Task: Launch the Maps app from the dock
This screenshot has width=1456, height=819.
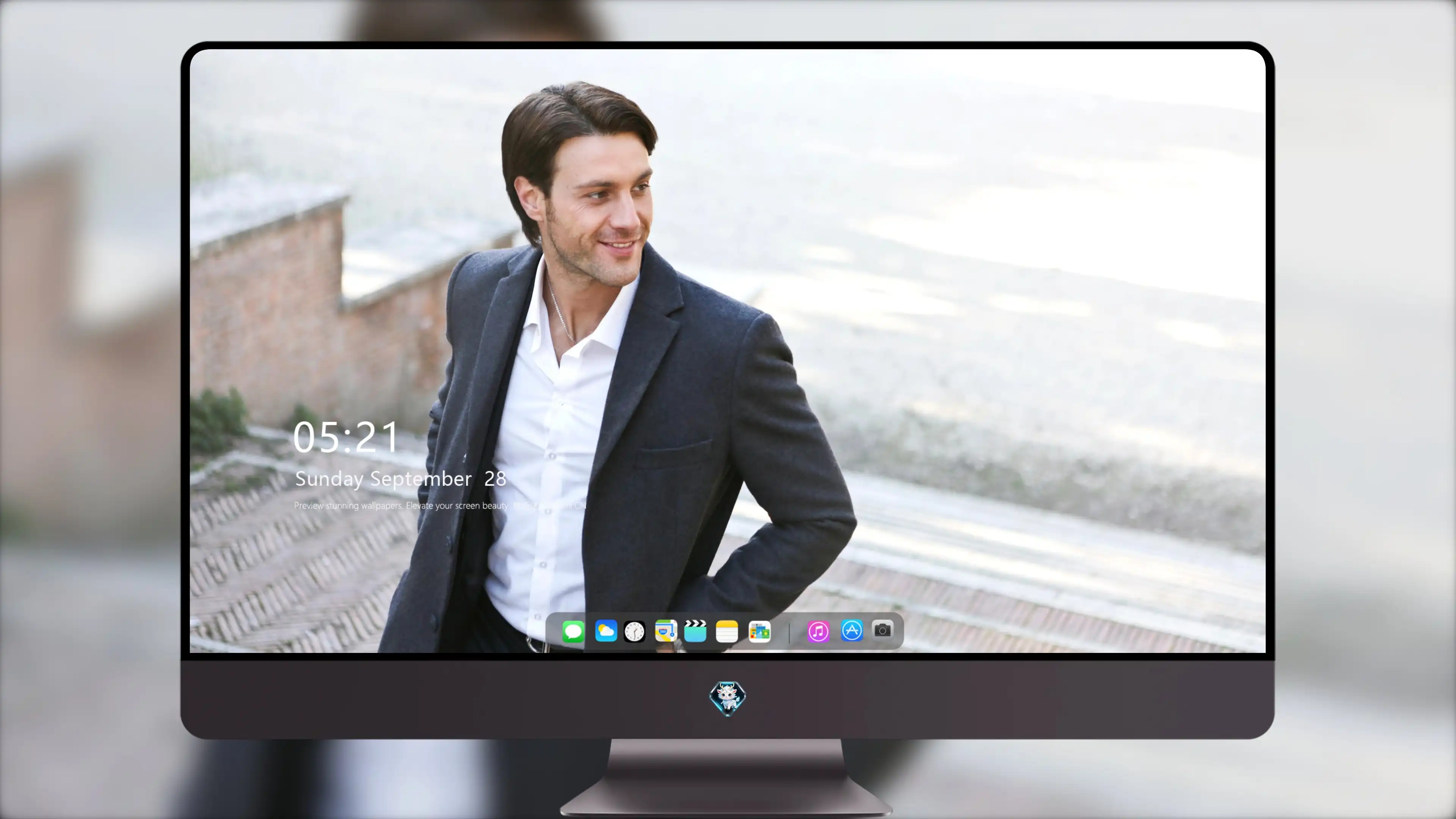Action: 666,631
